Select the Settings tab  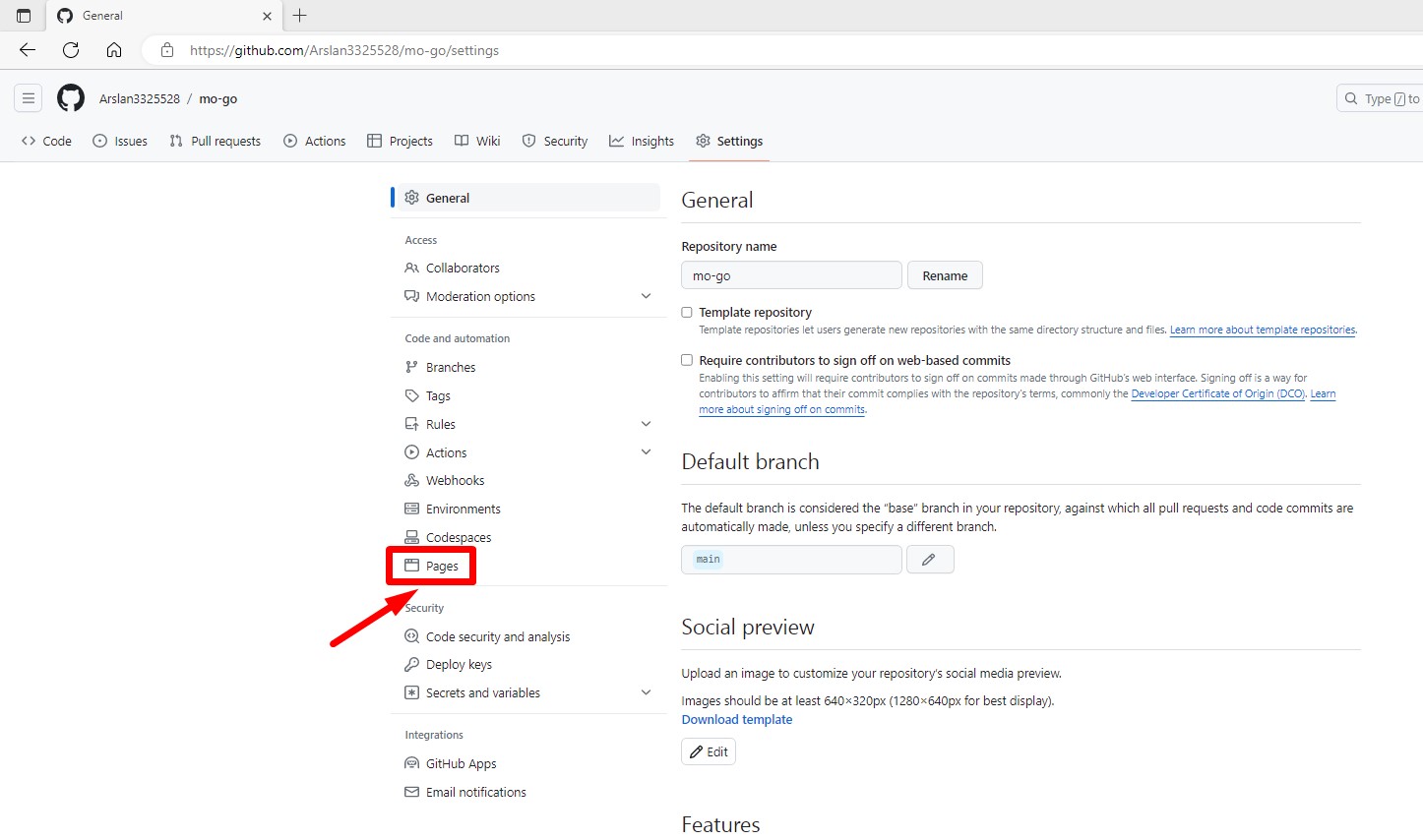[729, 141]
